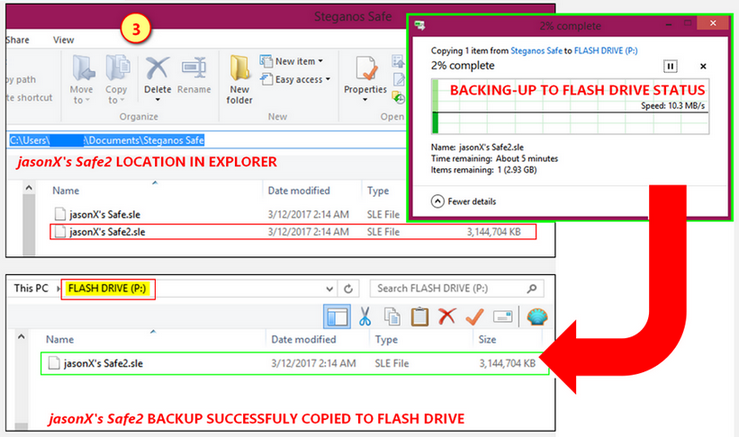The height and width of the screenshot is (437, 739).
Task: Create a New folder from ribbon
Action: coord(239,79)
